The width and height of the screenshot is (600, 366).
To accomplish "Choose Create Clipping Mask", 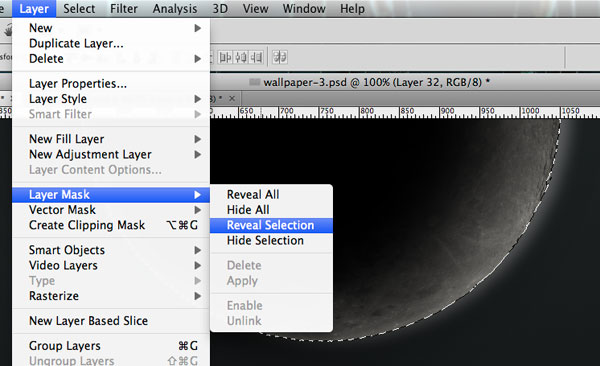I will [x=111, y=225].
